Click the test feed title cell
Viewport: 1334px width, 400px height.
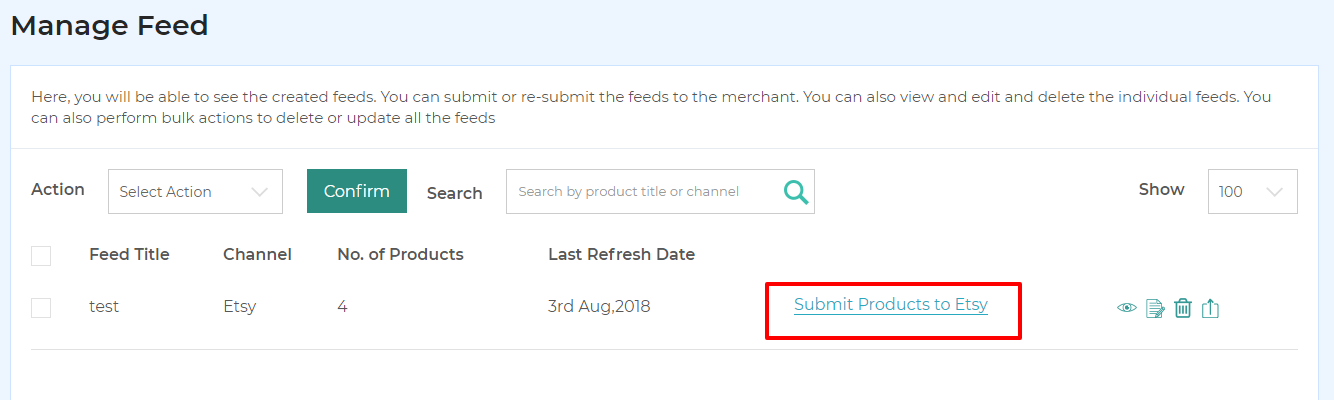pyautogui.click(x=104, y=306)
